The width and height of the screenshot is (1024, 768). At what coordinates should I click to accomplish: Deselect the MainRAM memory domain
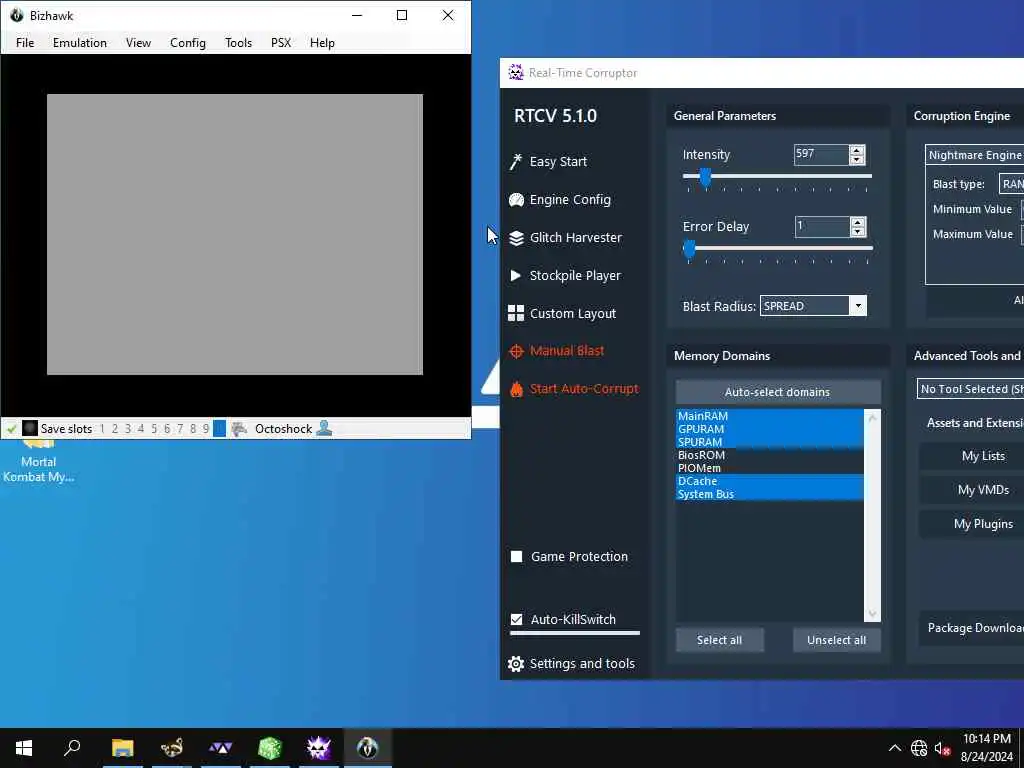[x=769, y=416]
